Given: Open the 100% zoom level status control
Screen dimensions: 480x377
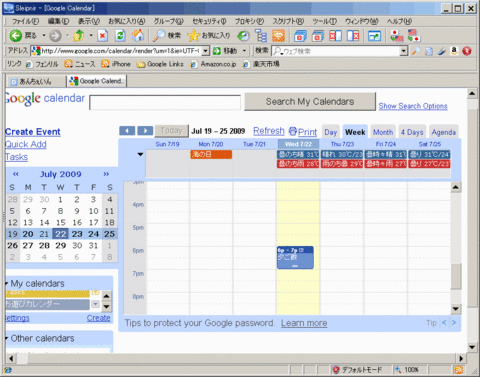Looking at the screenshot, I should tap(407, 370).
